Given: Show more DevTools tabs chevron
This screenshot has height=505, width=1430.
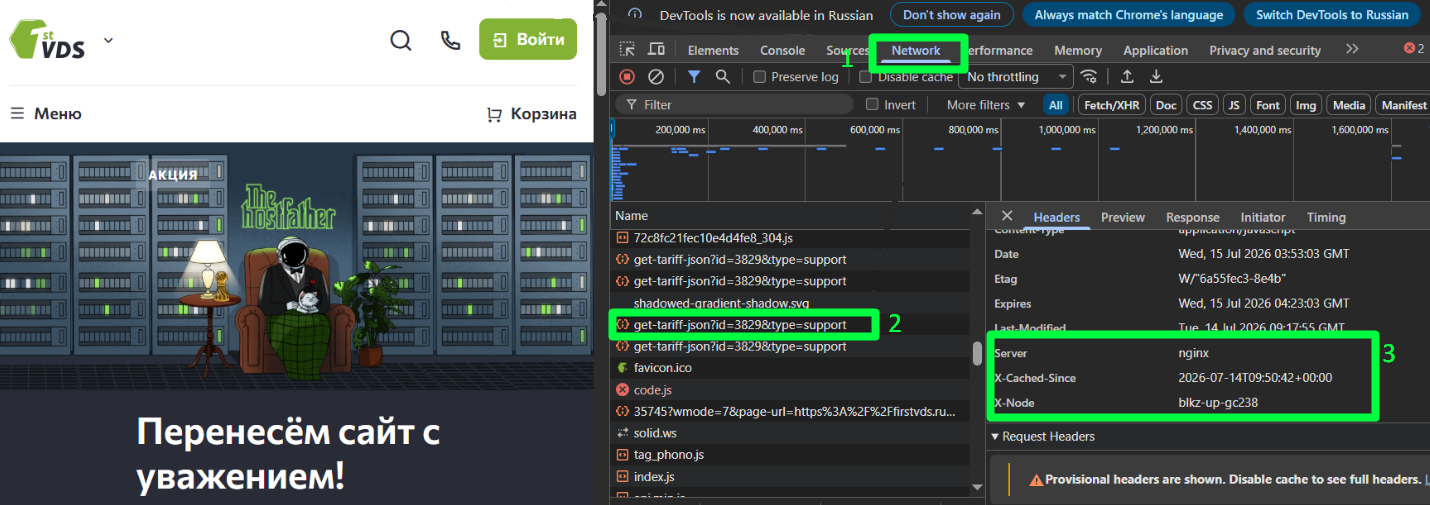Looking at the screenshot, I should [1352, 49].
